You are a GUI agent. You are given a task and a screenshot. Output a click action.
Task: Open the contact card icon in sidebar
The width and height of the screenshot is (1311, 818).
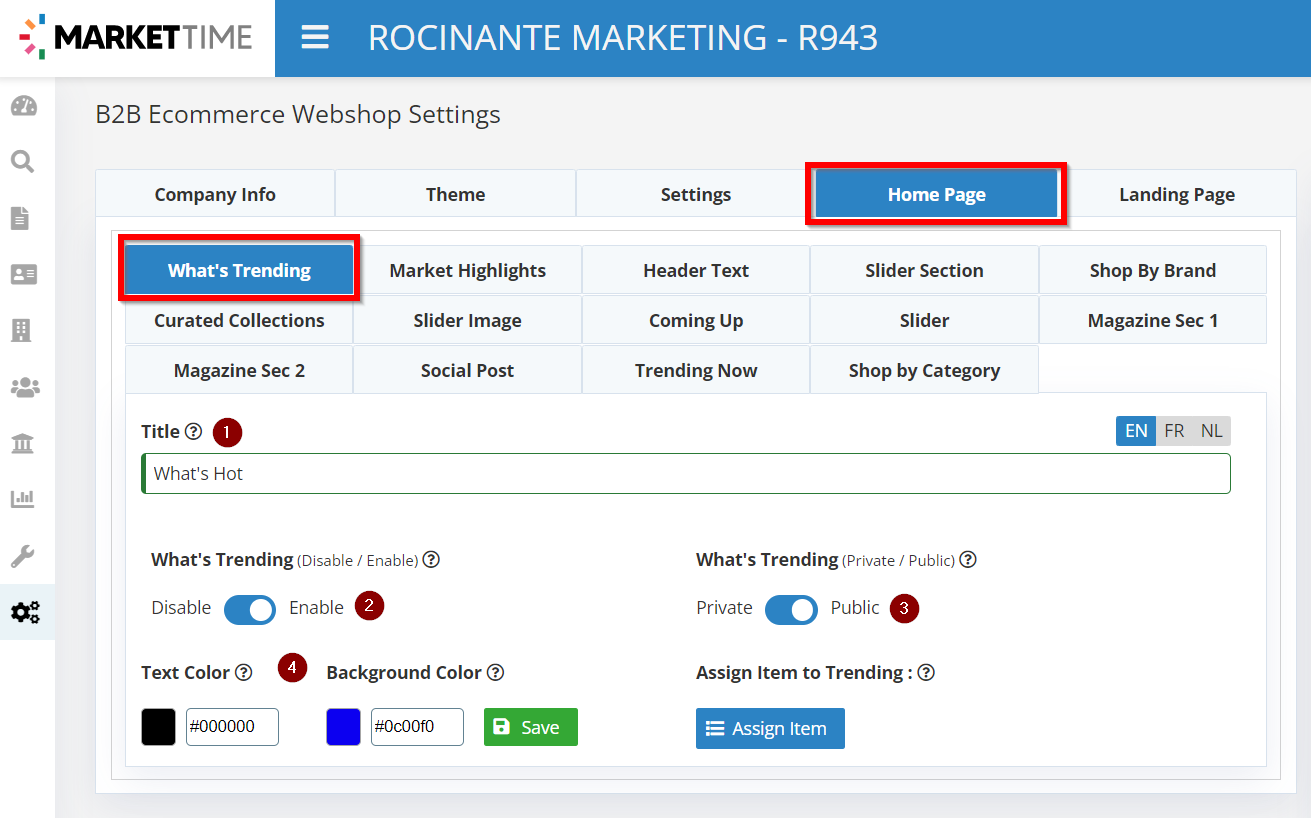24,274
